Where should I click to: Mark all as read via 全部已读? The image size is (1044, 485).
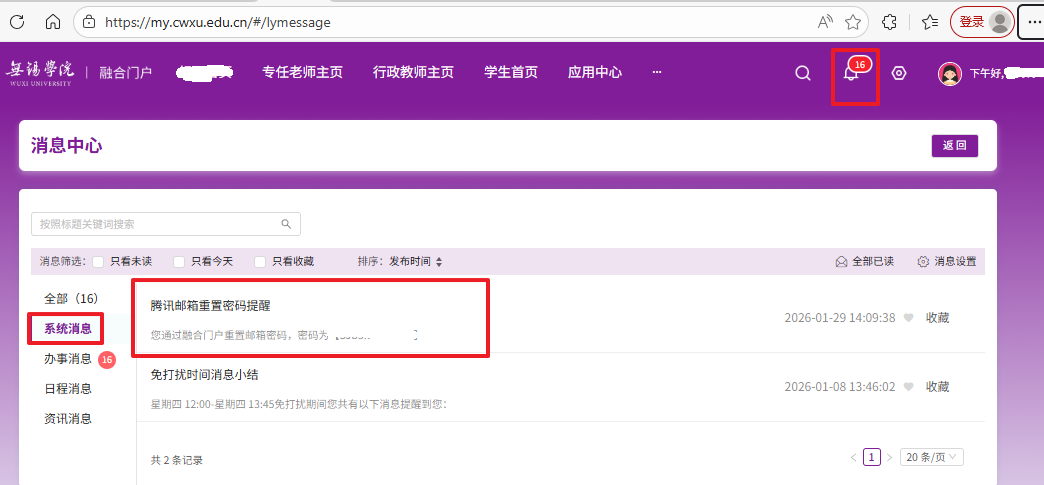[x=864, y=262]
